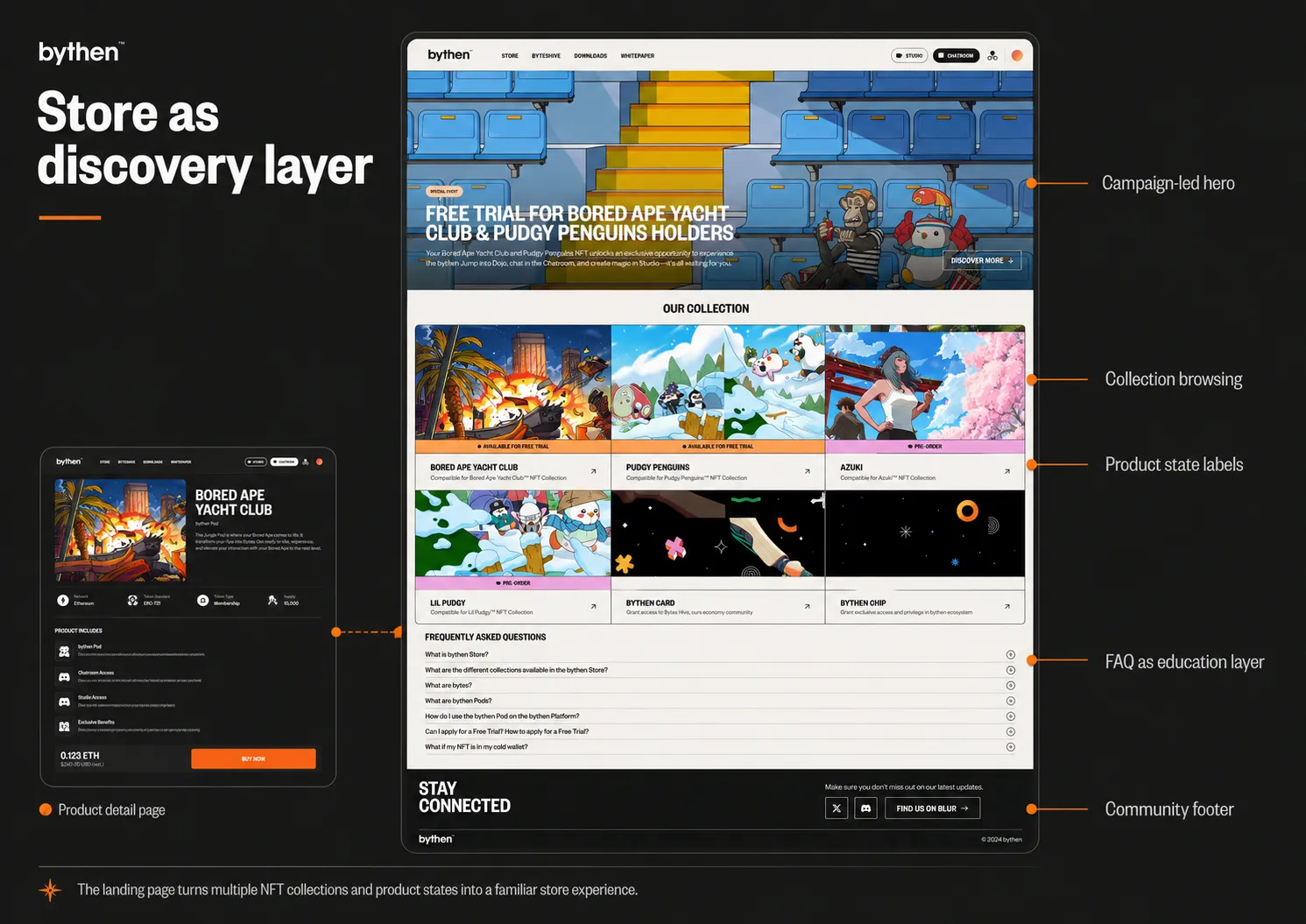Click the DISCOVER MORE button on the hero banner
The image size is (1306, 924).
(982, 261)
